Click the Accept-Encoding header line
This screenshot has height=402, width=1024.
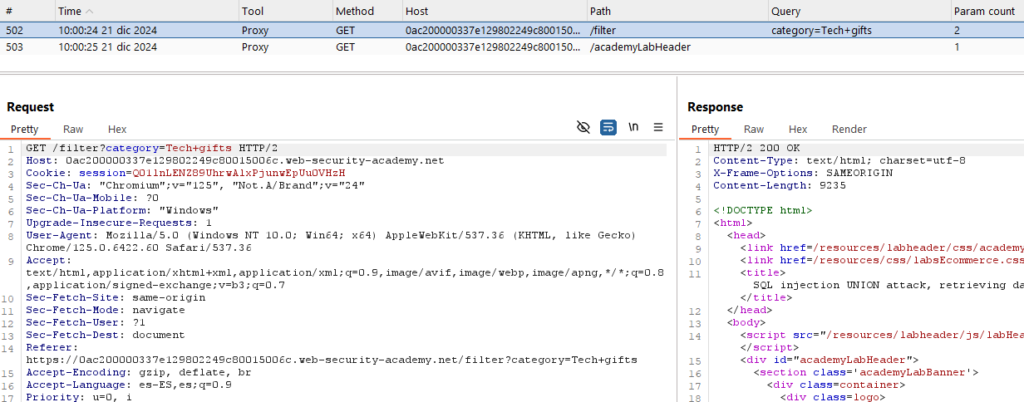(x=138, y=372)
